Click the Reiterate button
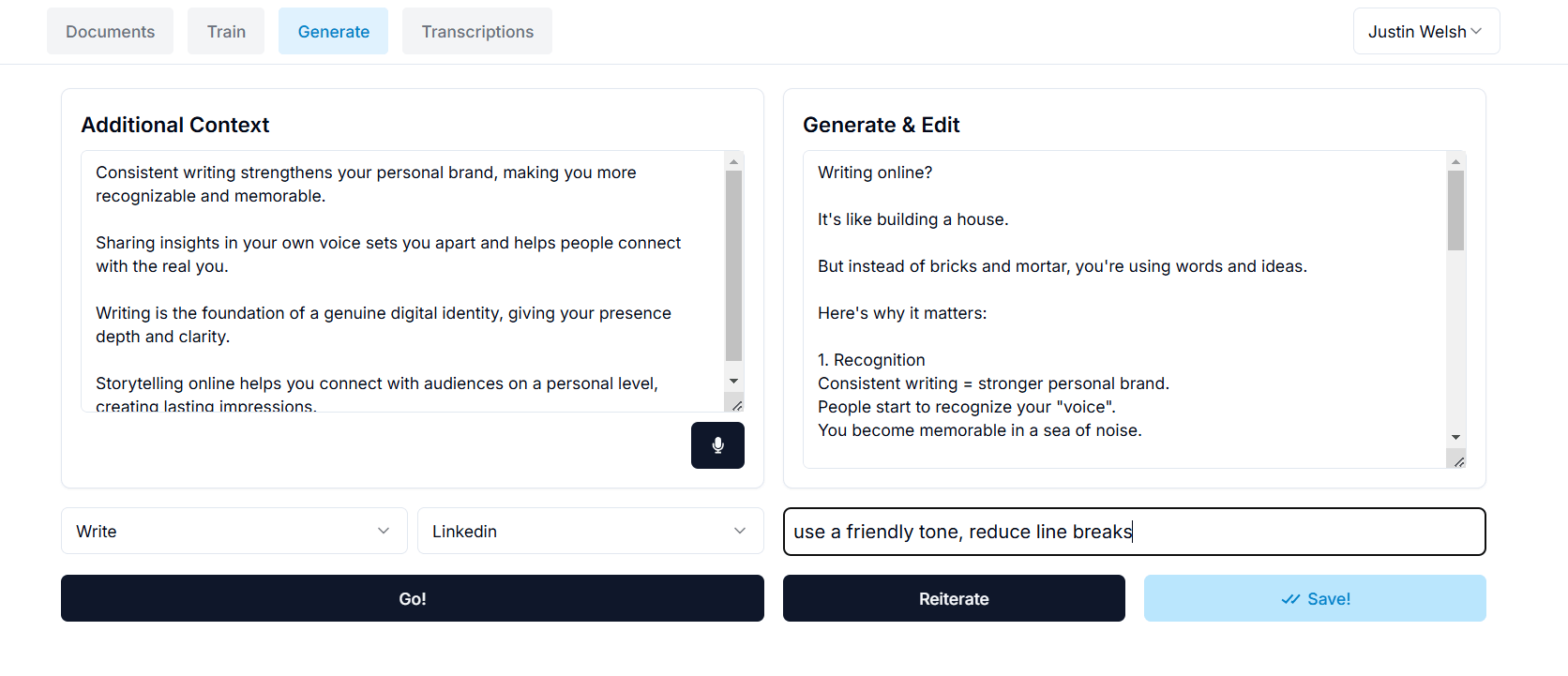 pyautogui.click(x=953, y=598)
